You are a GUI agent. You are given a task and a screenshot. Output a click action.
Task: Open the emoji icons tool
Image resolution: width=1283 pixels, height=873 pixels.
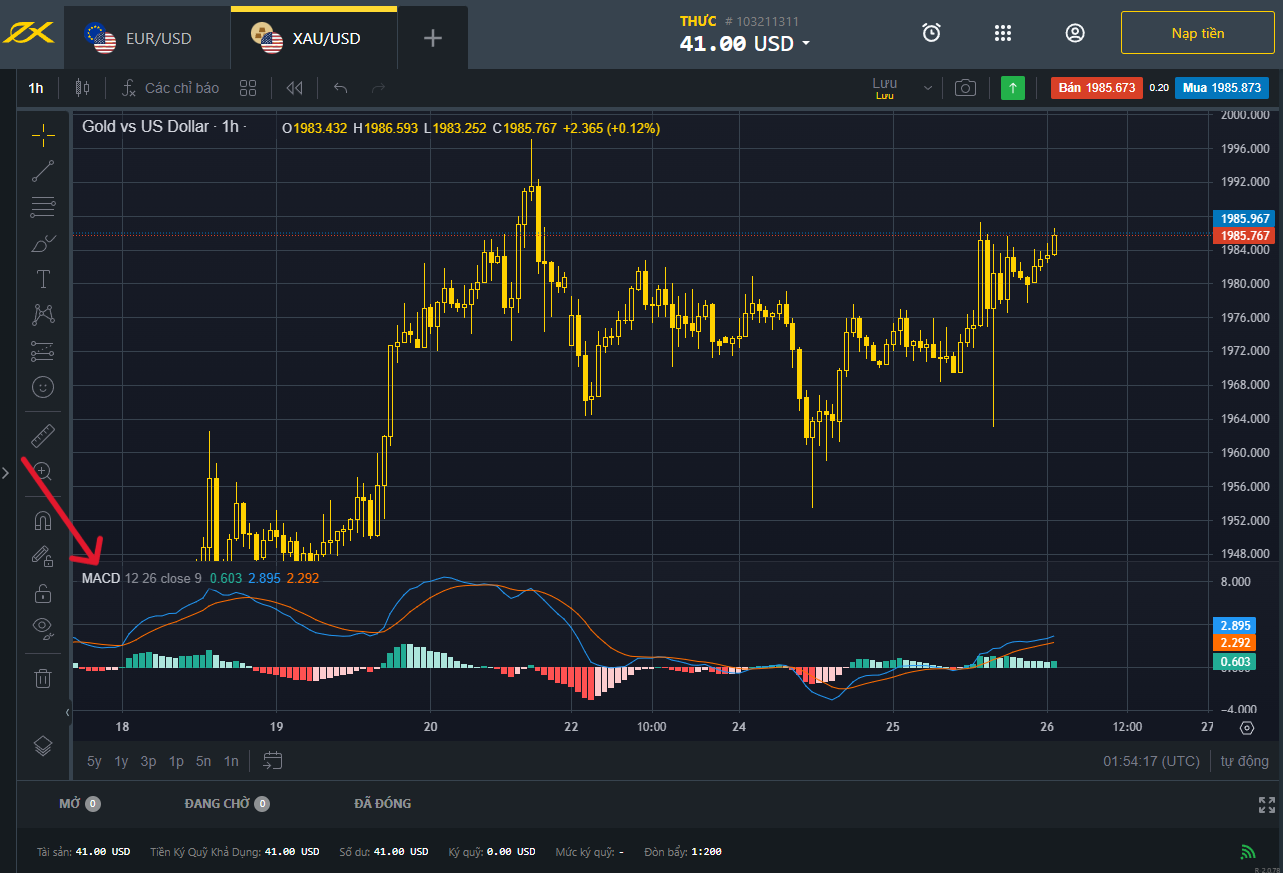point(43,386)
